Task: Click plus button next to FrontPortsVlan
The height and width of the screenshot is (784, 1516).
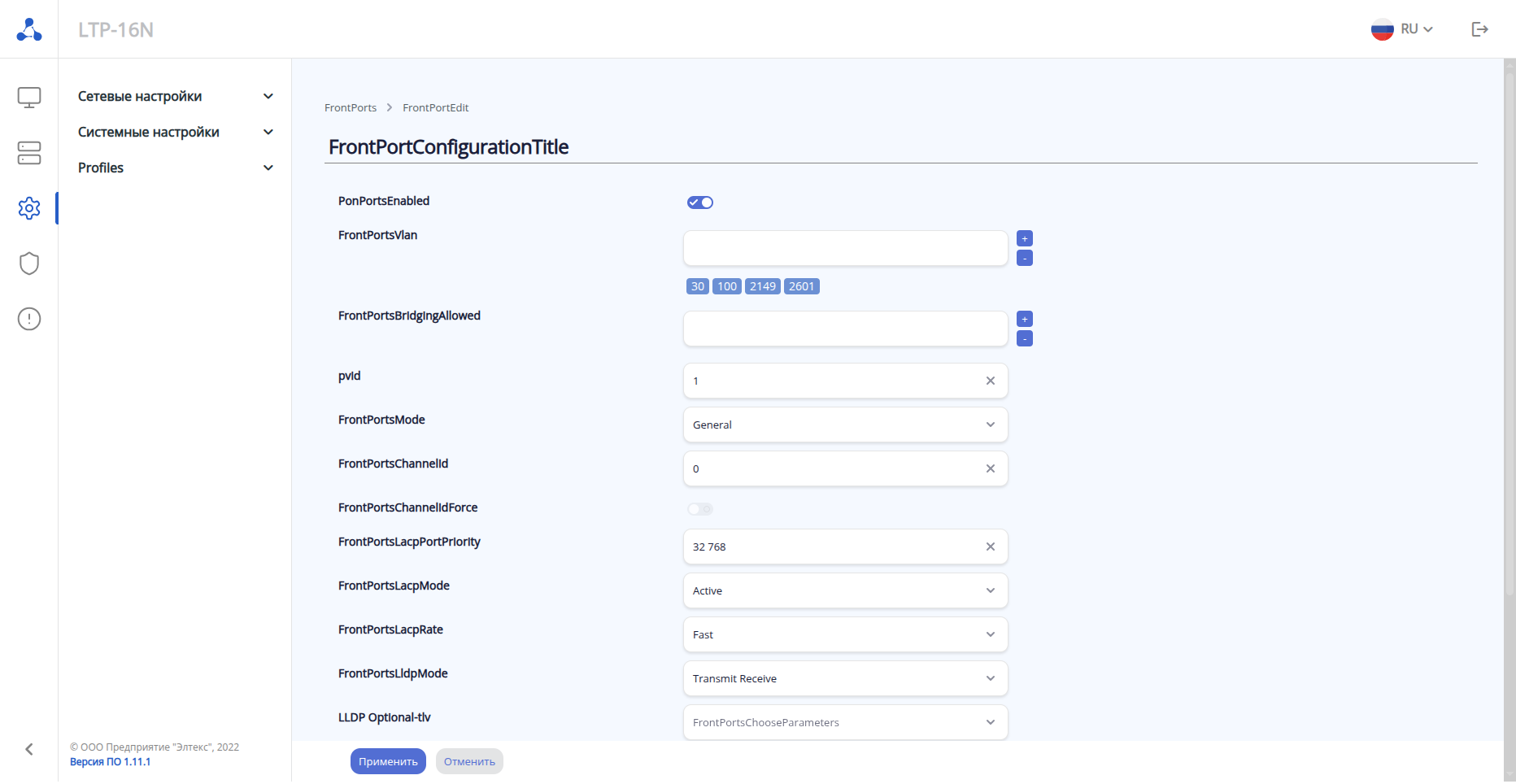Action: [x=1025, y=238]
